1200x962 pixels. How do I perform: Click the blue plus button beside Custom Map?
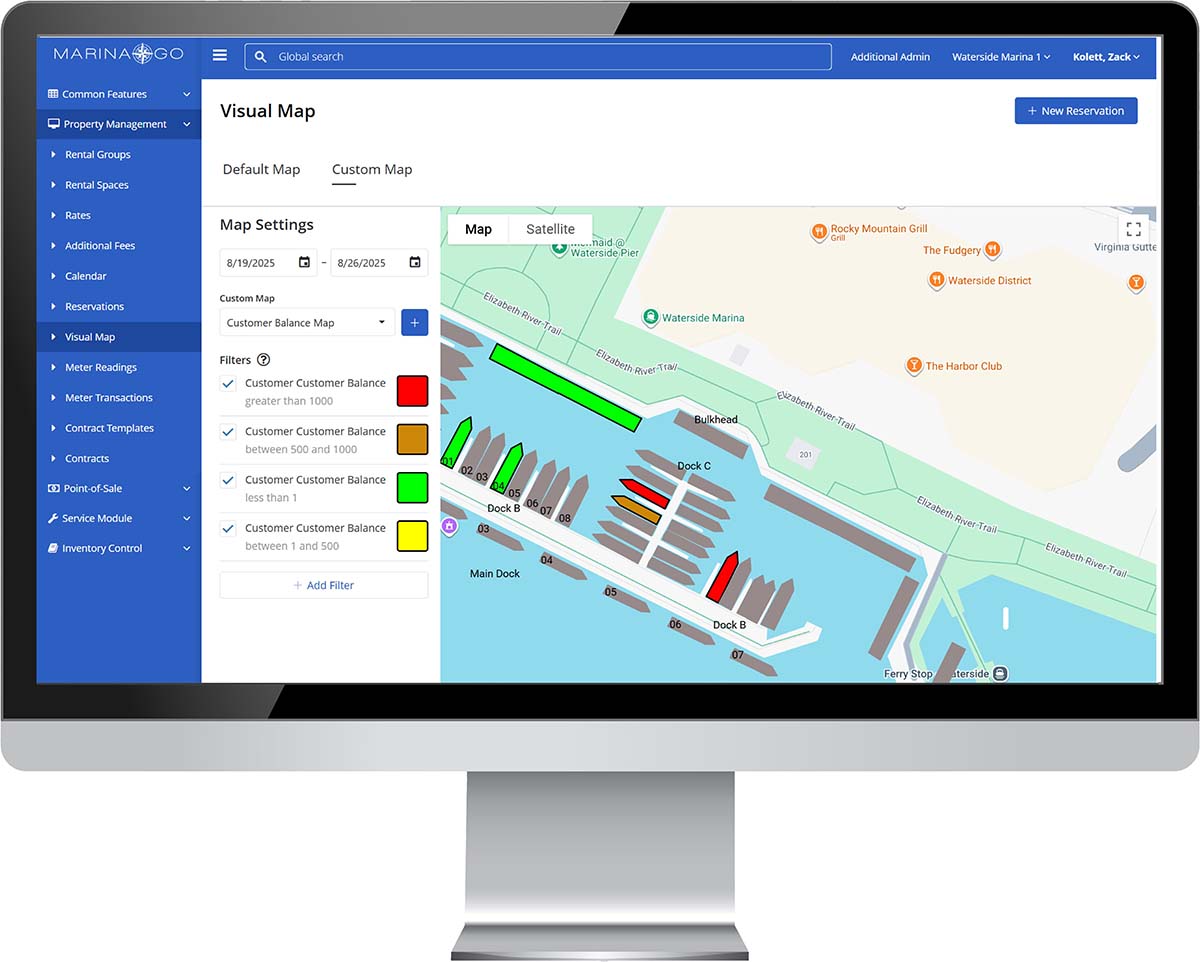click(x=415, y=322)
